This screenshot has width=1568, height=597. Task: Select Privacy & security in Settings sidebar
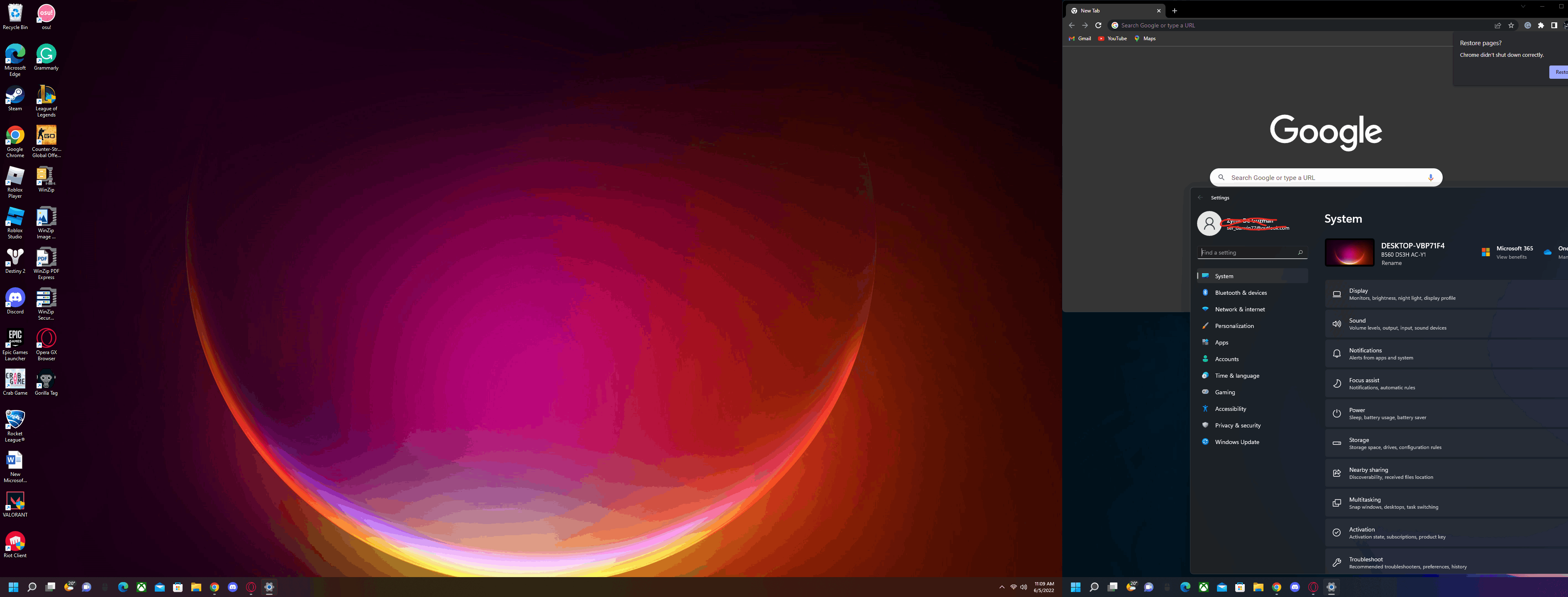tap(1252, 425)
